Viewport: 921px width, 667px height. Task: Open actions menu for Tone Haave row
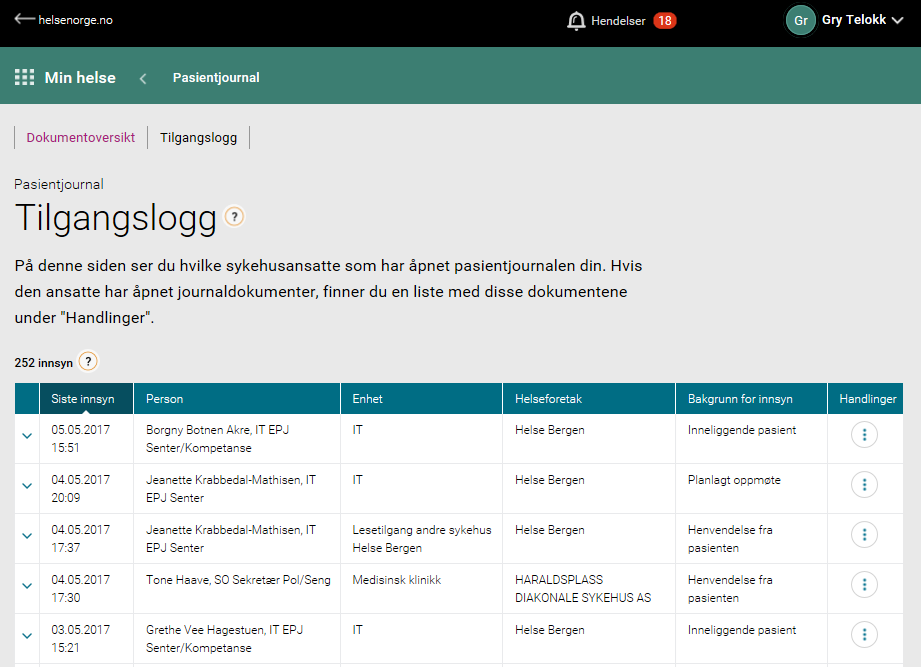coord(864,585)
